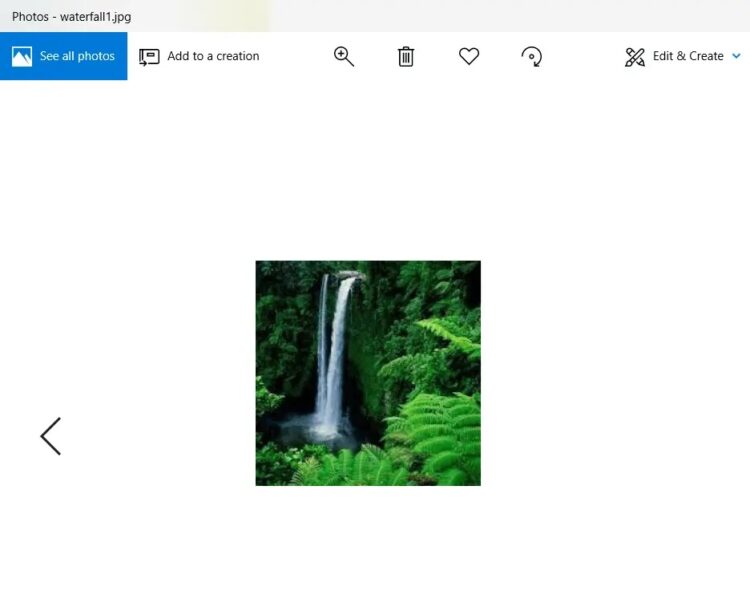Delete the photo with trash icon
Viewport: 750px width, 591px height.
click(x=406, y=56)
